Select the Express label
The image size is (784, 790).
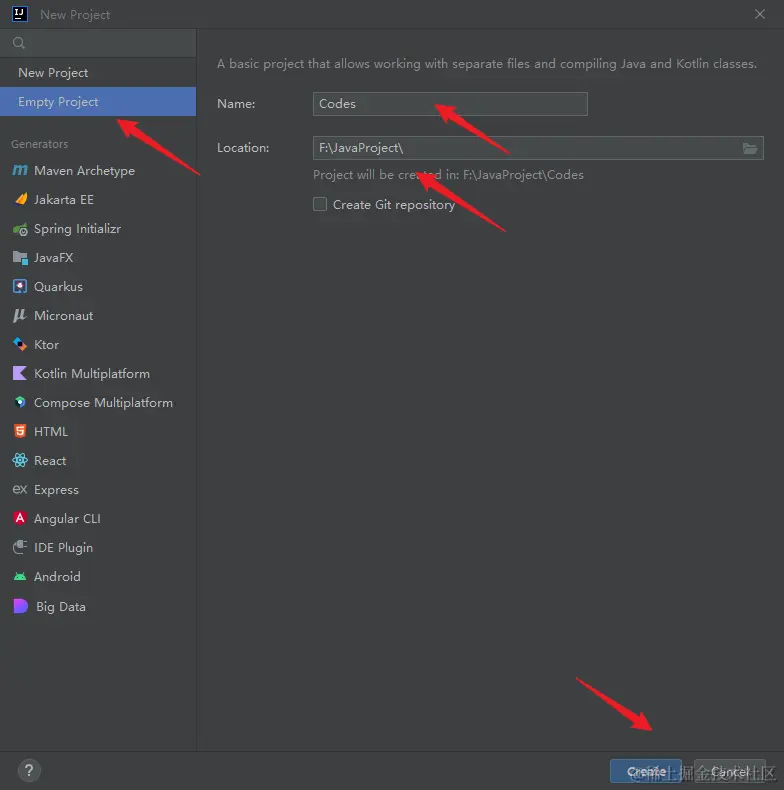coord(56,490)
